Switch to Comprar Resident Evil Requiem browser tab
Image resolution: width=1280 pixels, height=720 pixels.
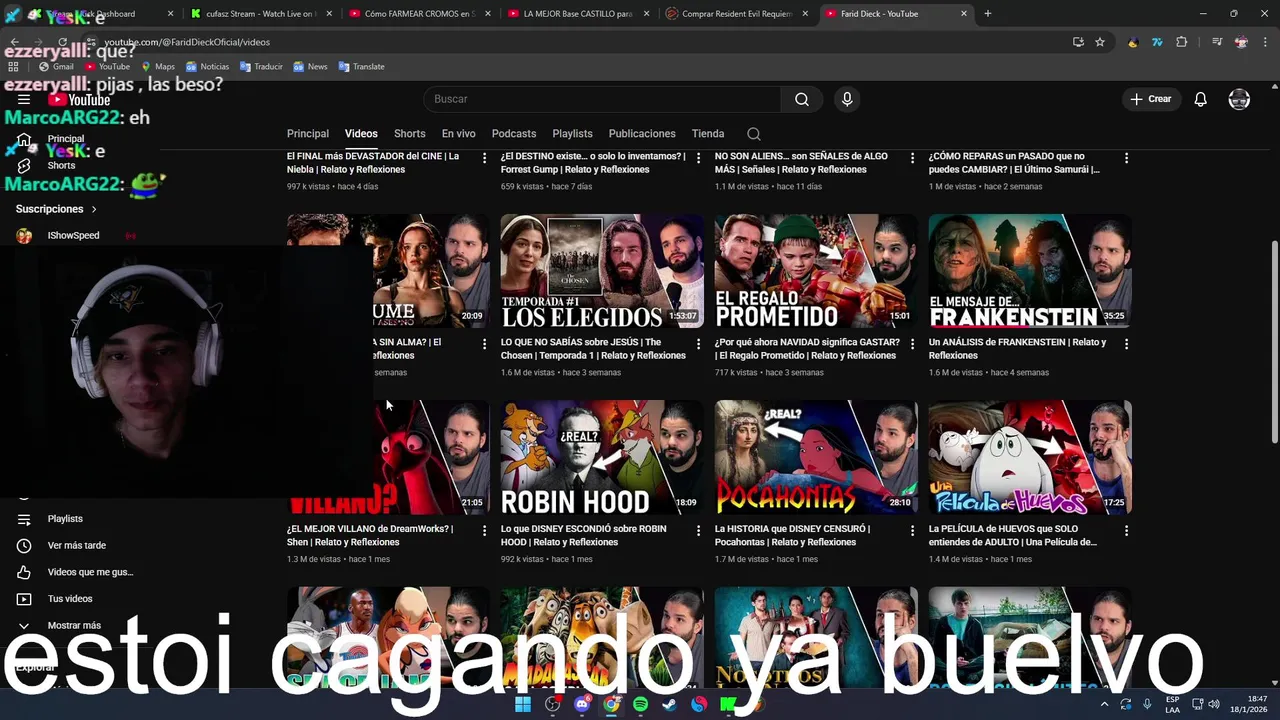pyautogui.click(x=738, y=14)
